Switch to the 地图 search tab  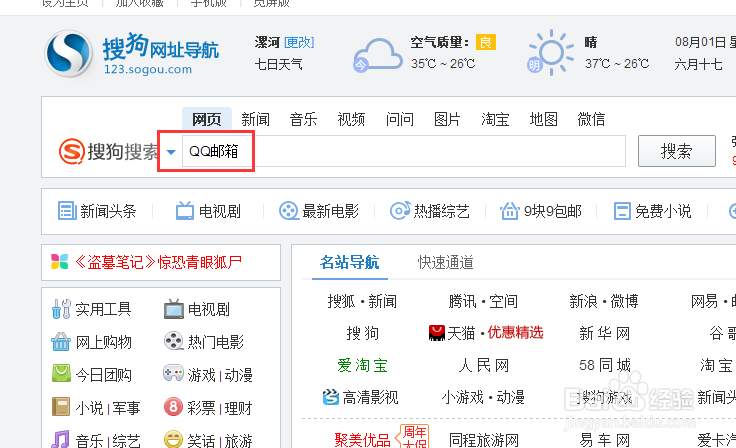(544, 119)
